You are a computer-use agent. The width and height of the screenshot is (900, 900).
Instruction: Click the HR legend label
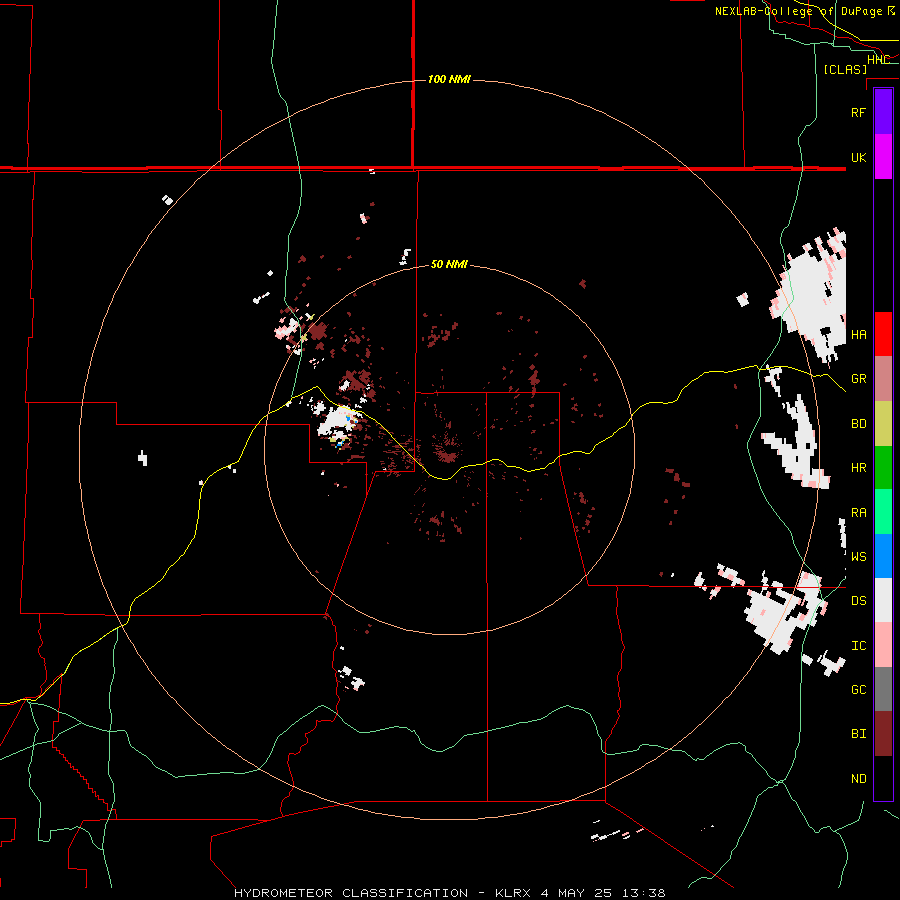pyautogui.click(x=858, y=468)
